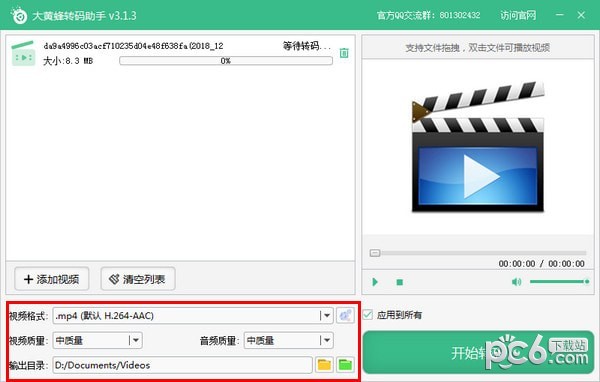
Task: Open the 音频质量 dropdown
Action: pyautogui.click(x=326, y=340)
